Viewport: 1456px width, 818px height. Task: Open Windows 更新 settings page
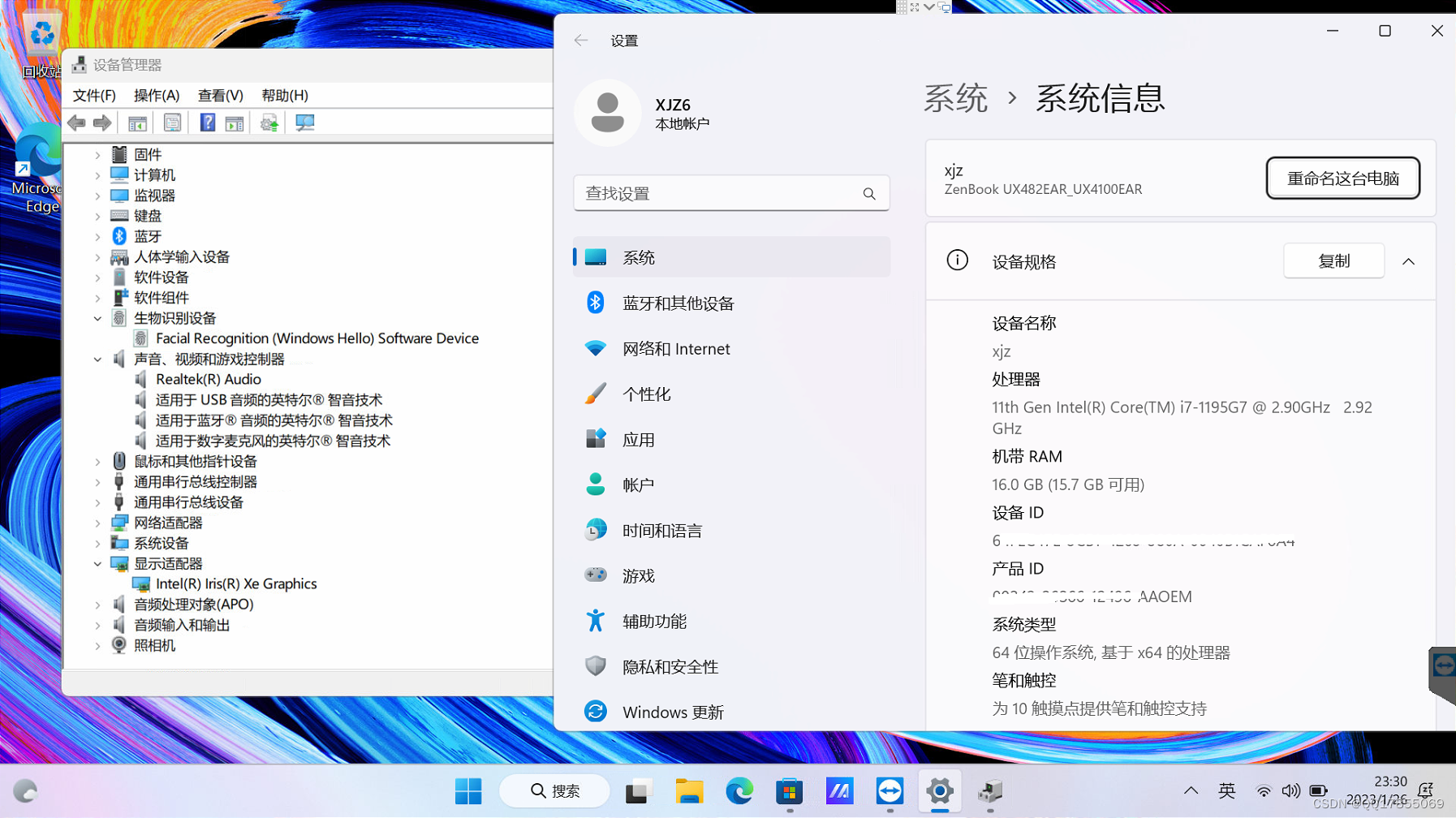pos(731,712)
